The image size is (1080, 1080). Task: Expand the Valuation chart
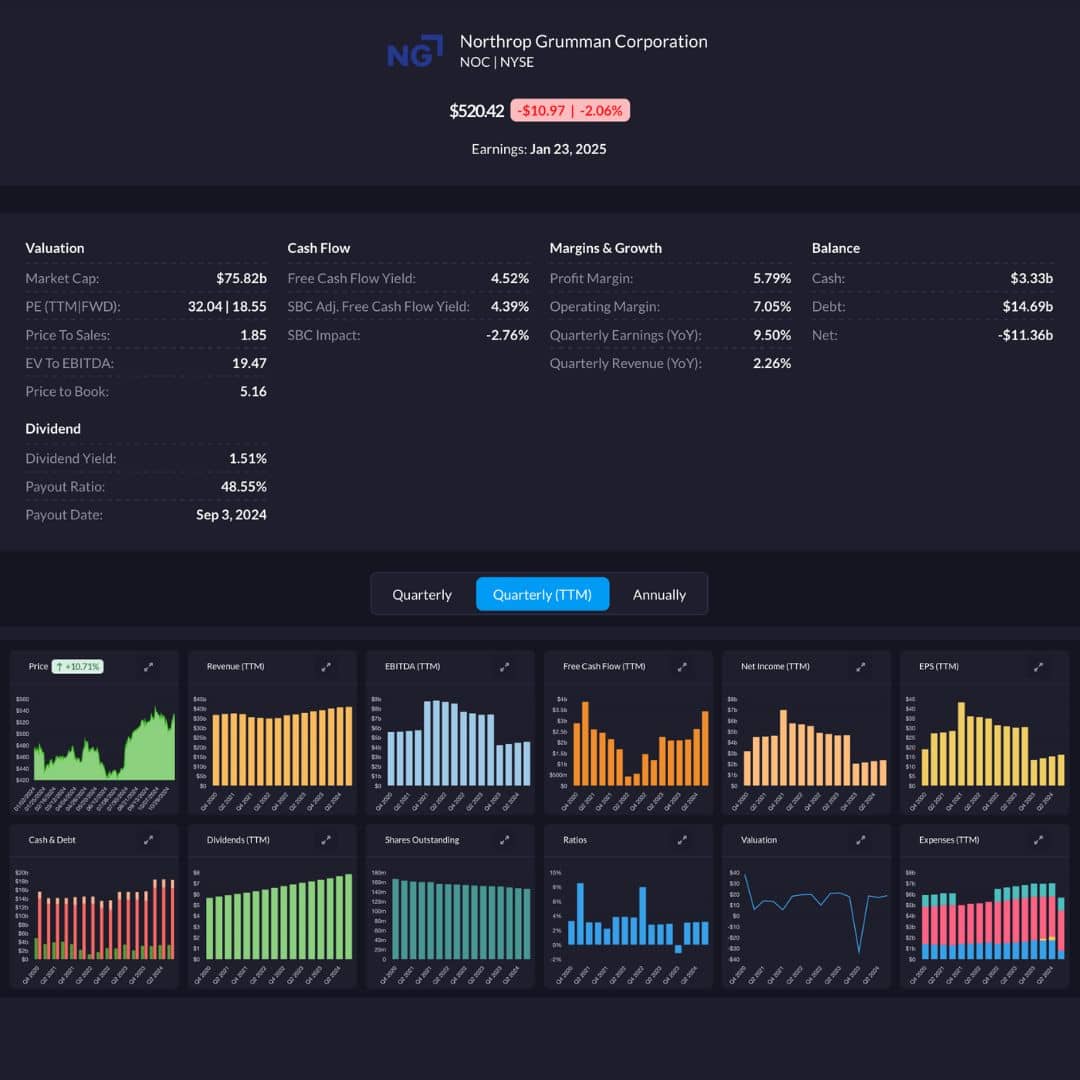click(x=860, y=840)
